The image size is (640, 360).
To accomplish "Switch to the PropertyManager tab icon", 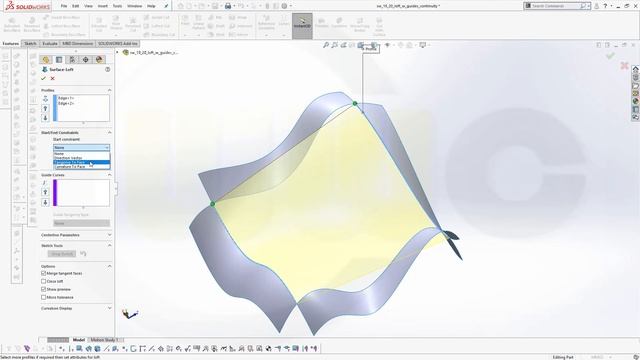I will (x=59, y=60).
